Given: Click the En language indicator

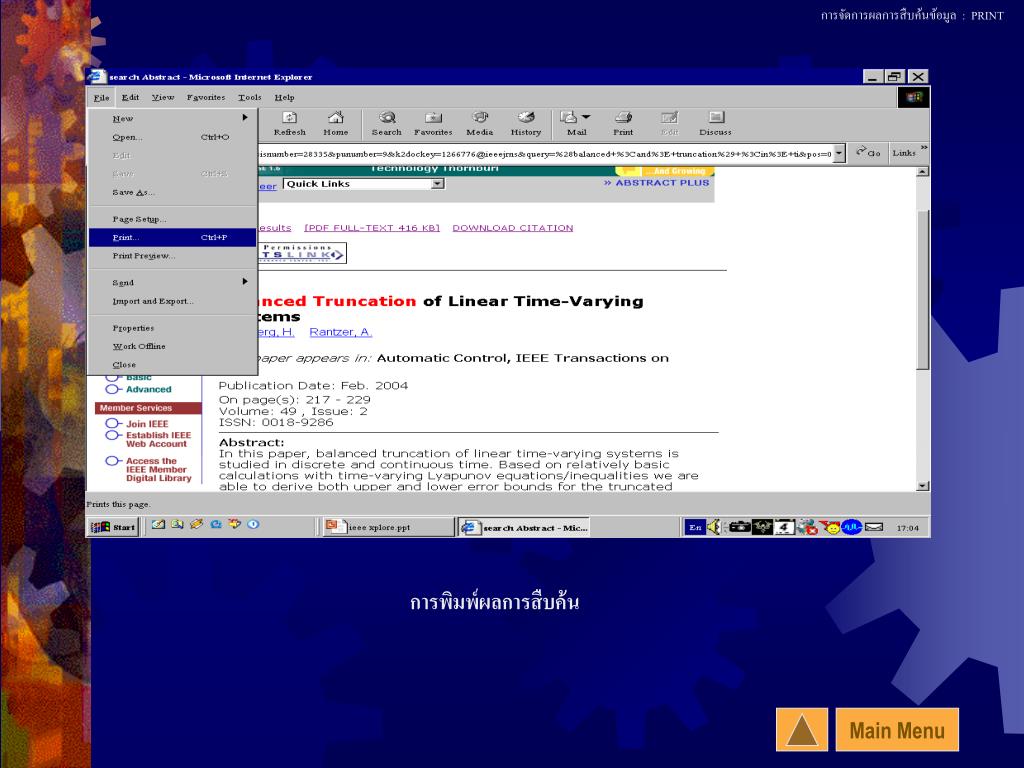Looking at the screenshot, I should click(x=695, y=527).
